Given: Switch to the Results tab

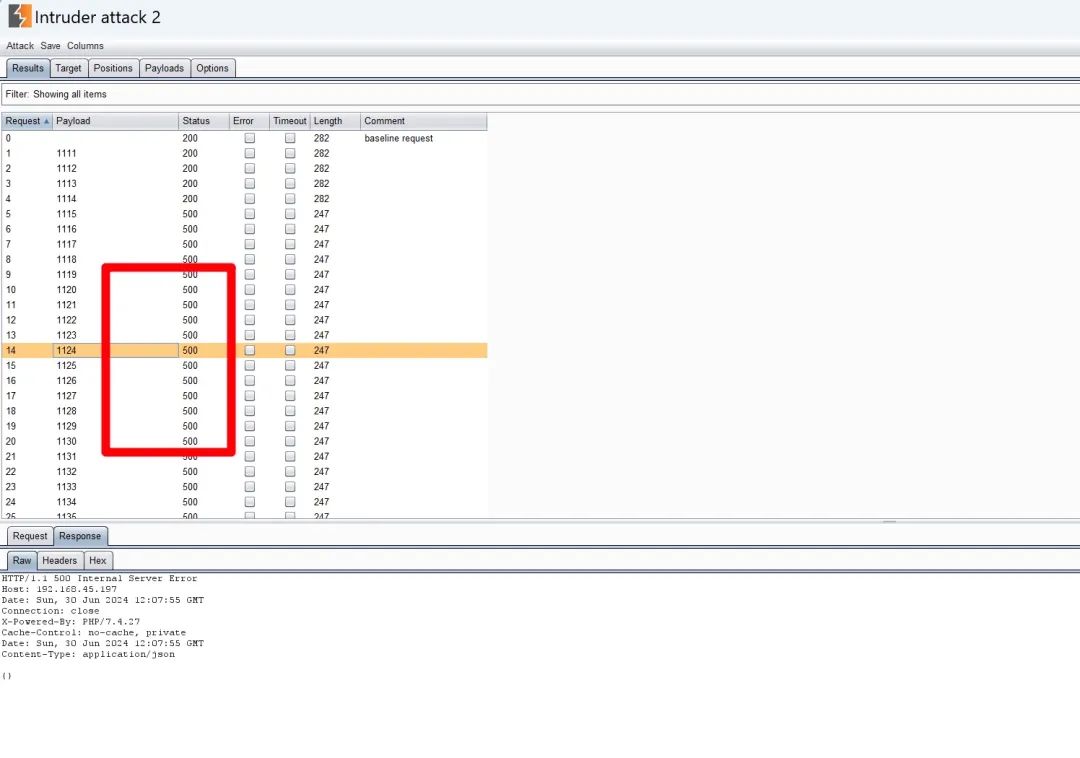Looking at the screenshot, I should tap(28, 68).
